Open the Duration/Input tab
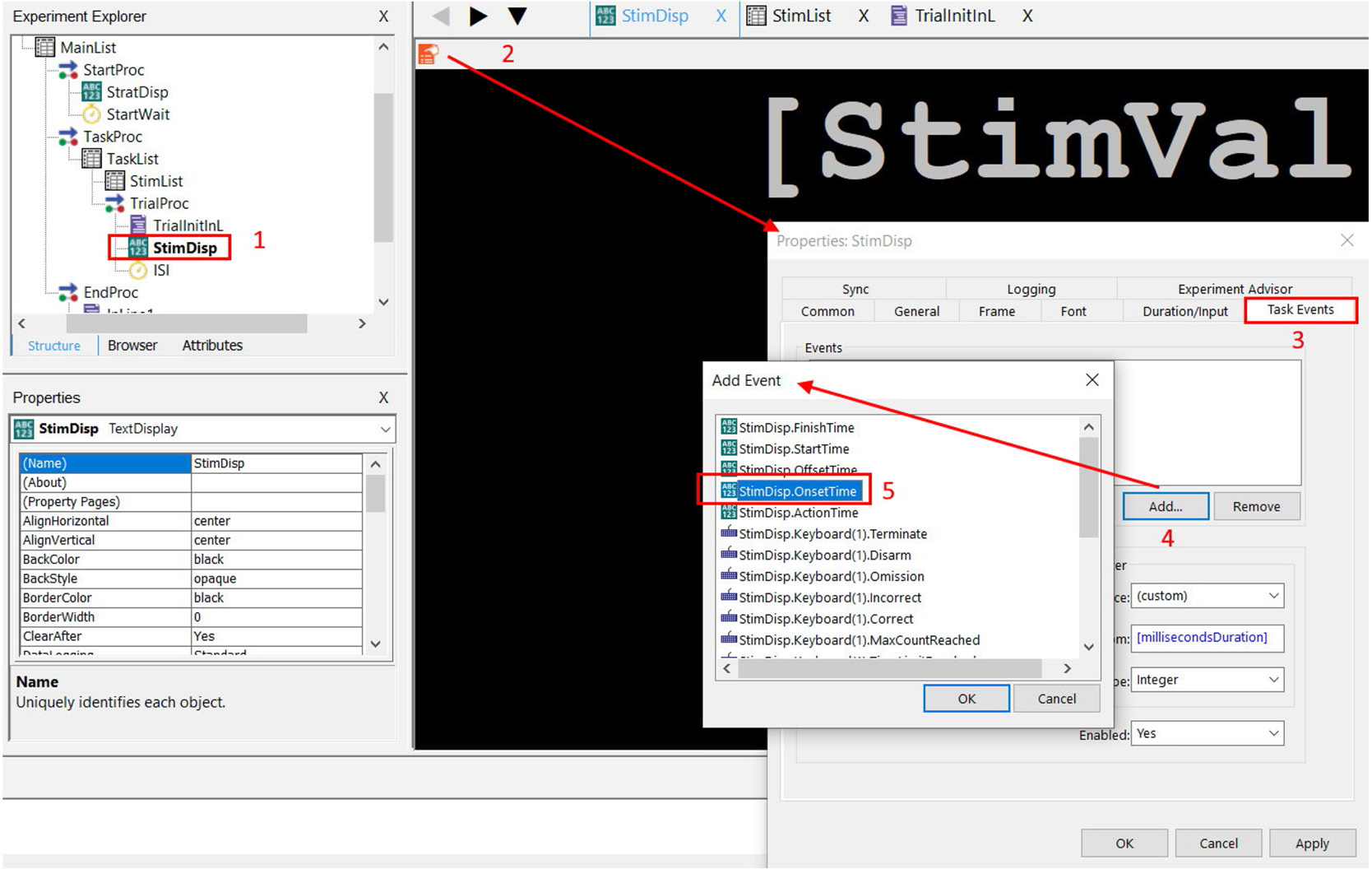 click(1184, 311)
